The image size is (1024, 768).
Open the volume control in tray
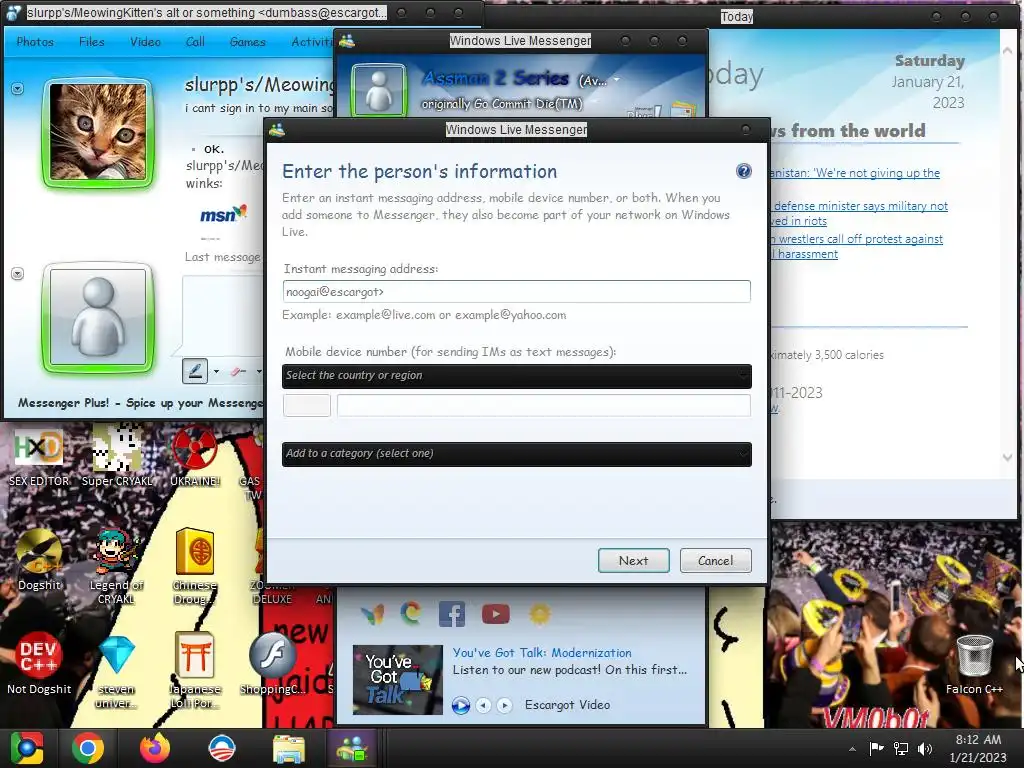[925, 749]
